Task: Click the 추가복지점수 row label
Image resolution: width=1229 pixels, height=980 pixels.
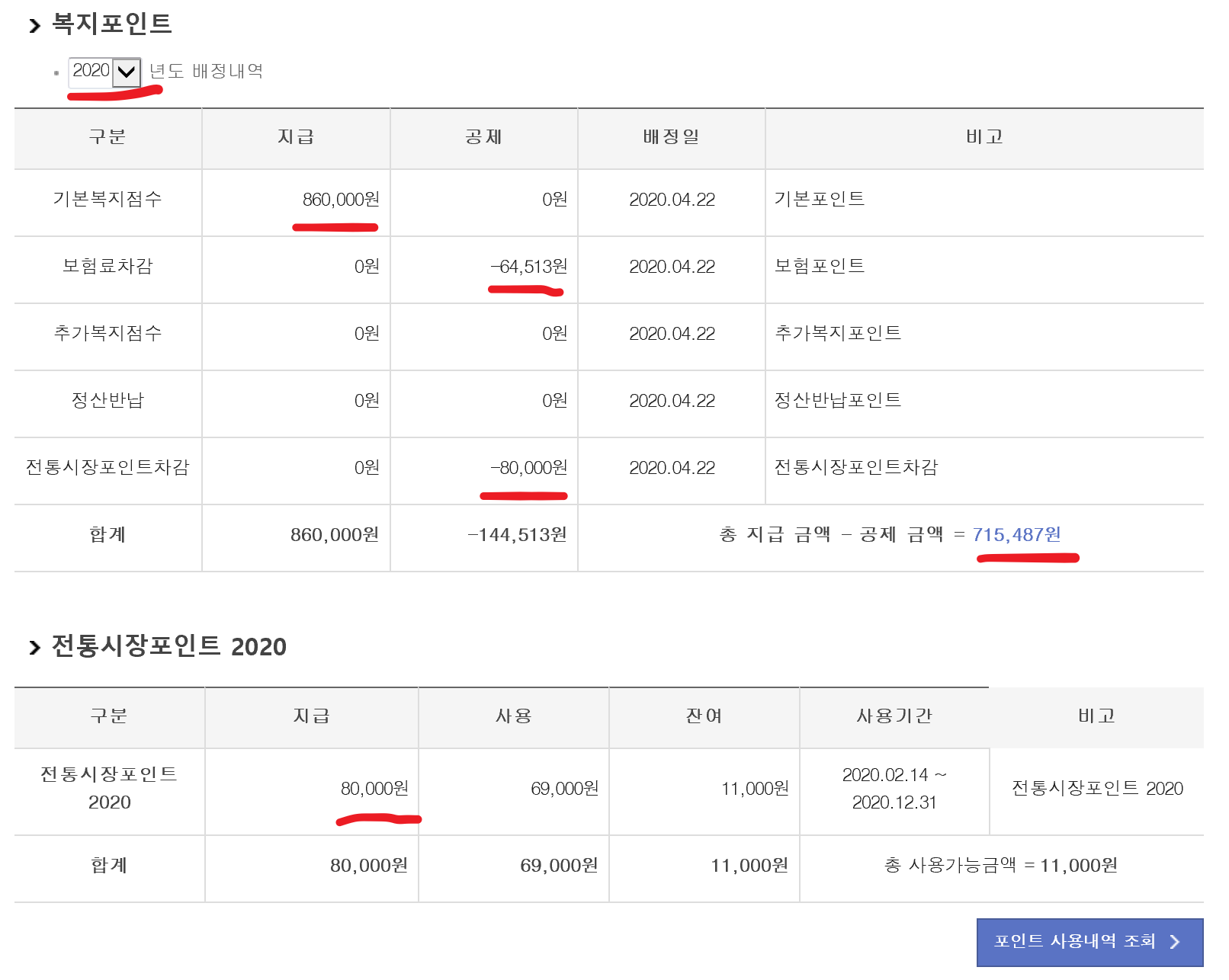Action: (107, 333)
